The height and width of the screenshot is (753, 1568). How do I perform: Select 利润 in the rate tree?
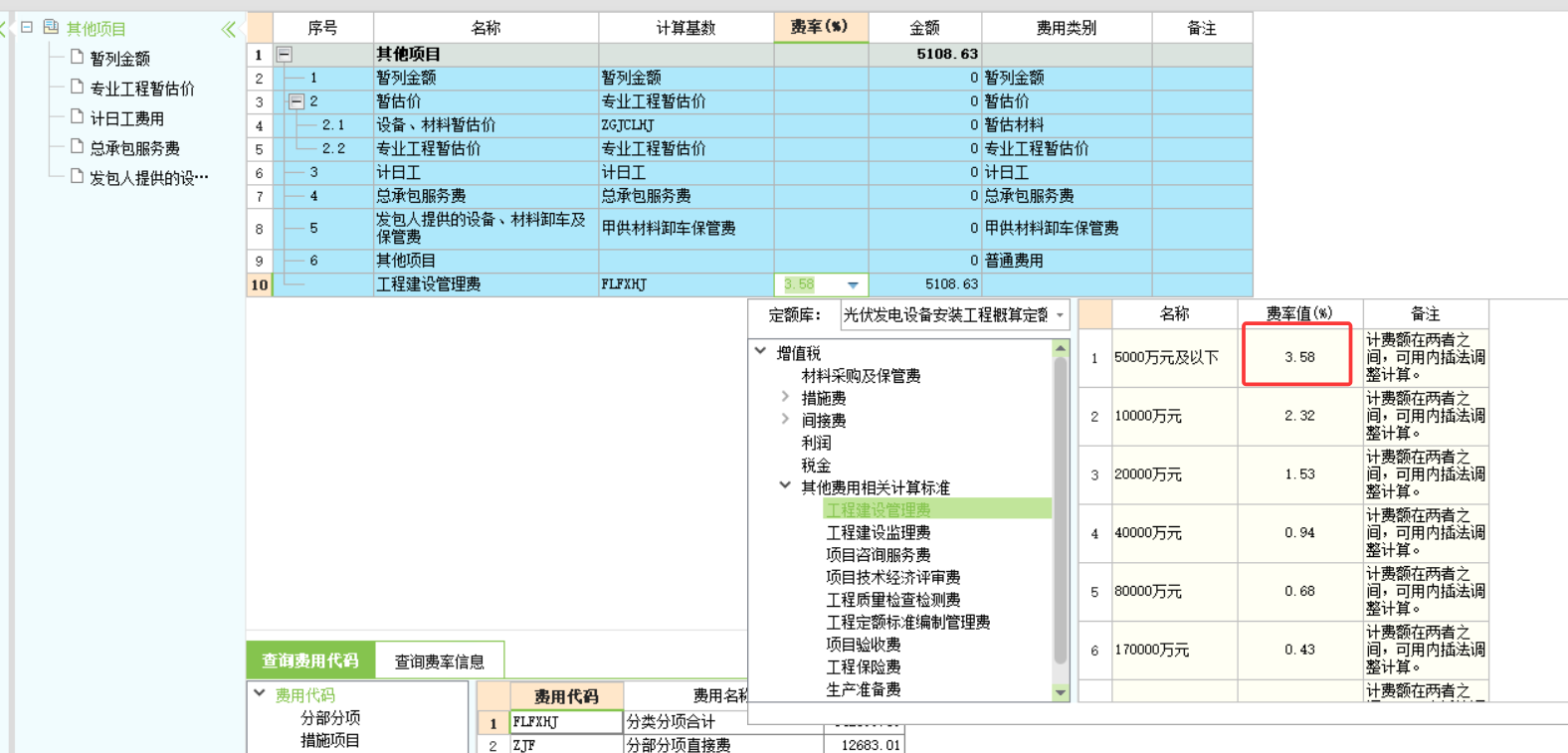(817, 443)
